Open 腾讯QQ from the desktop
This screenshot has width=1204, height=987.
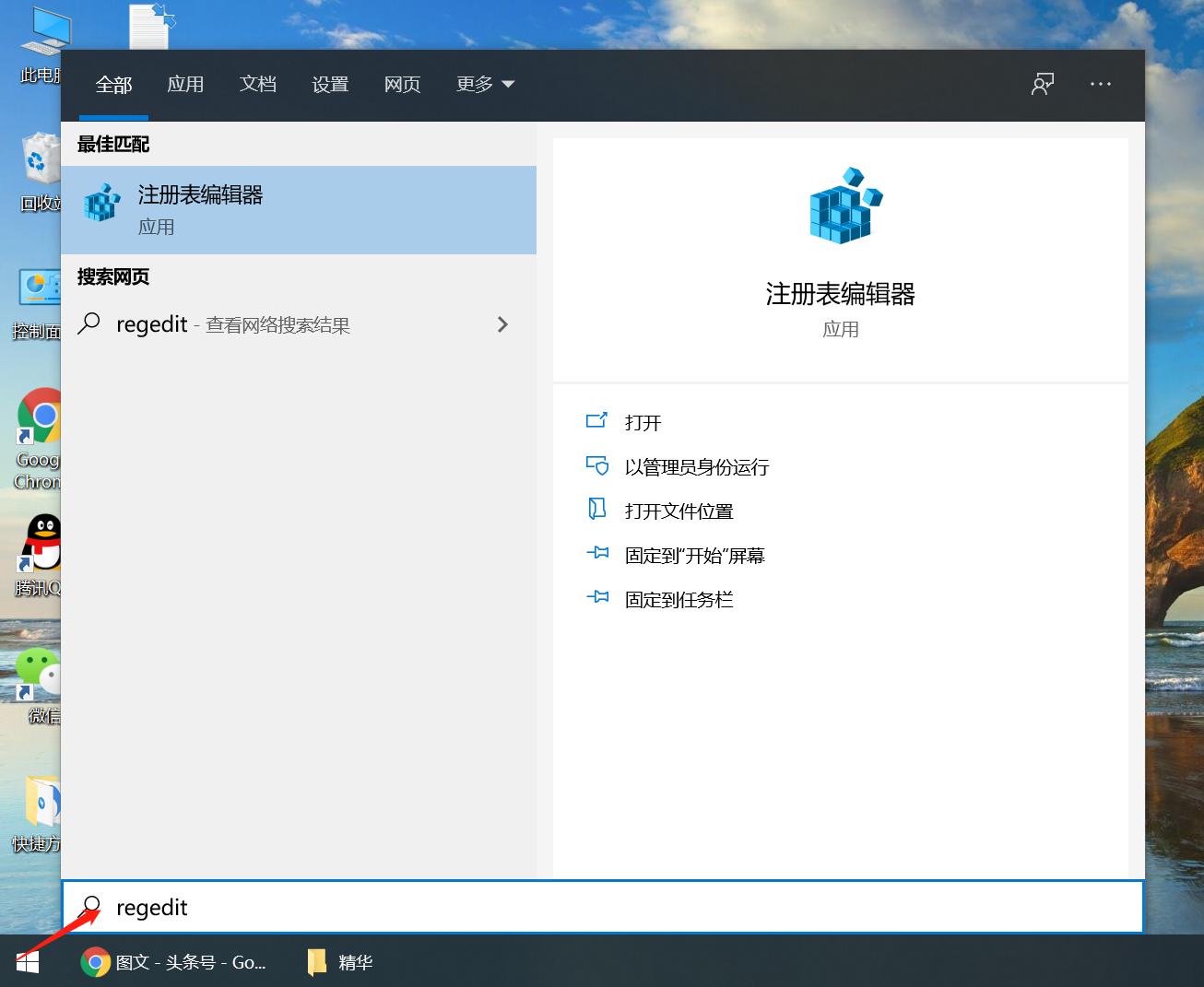[x=39, y=546]
